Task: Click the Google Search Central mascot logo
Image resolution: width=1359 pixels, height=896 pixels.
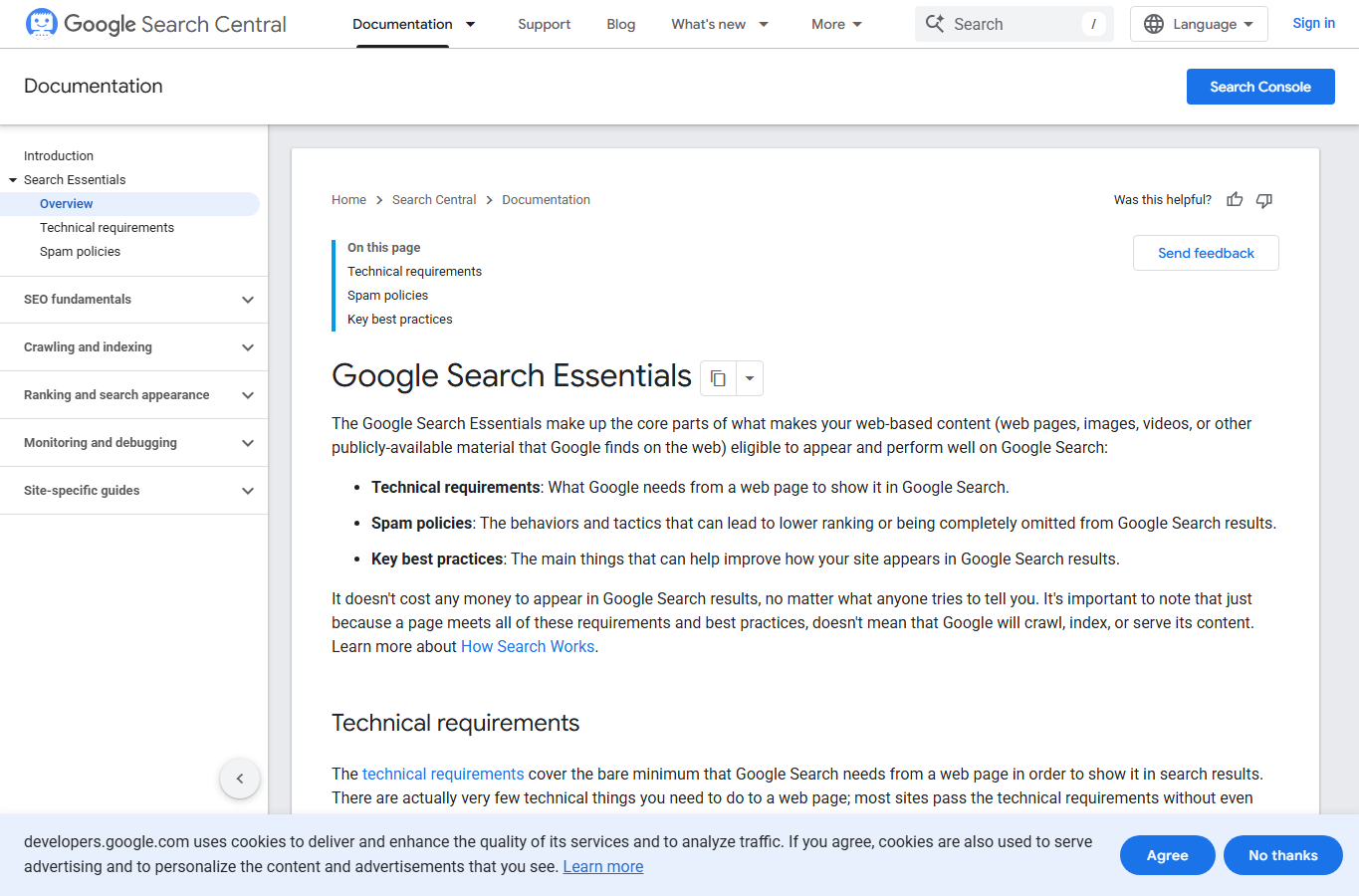Action: [42, 23]
